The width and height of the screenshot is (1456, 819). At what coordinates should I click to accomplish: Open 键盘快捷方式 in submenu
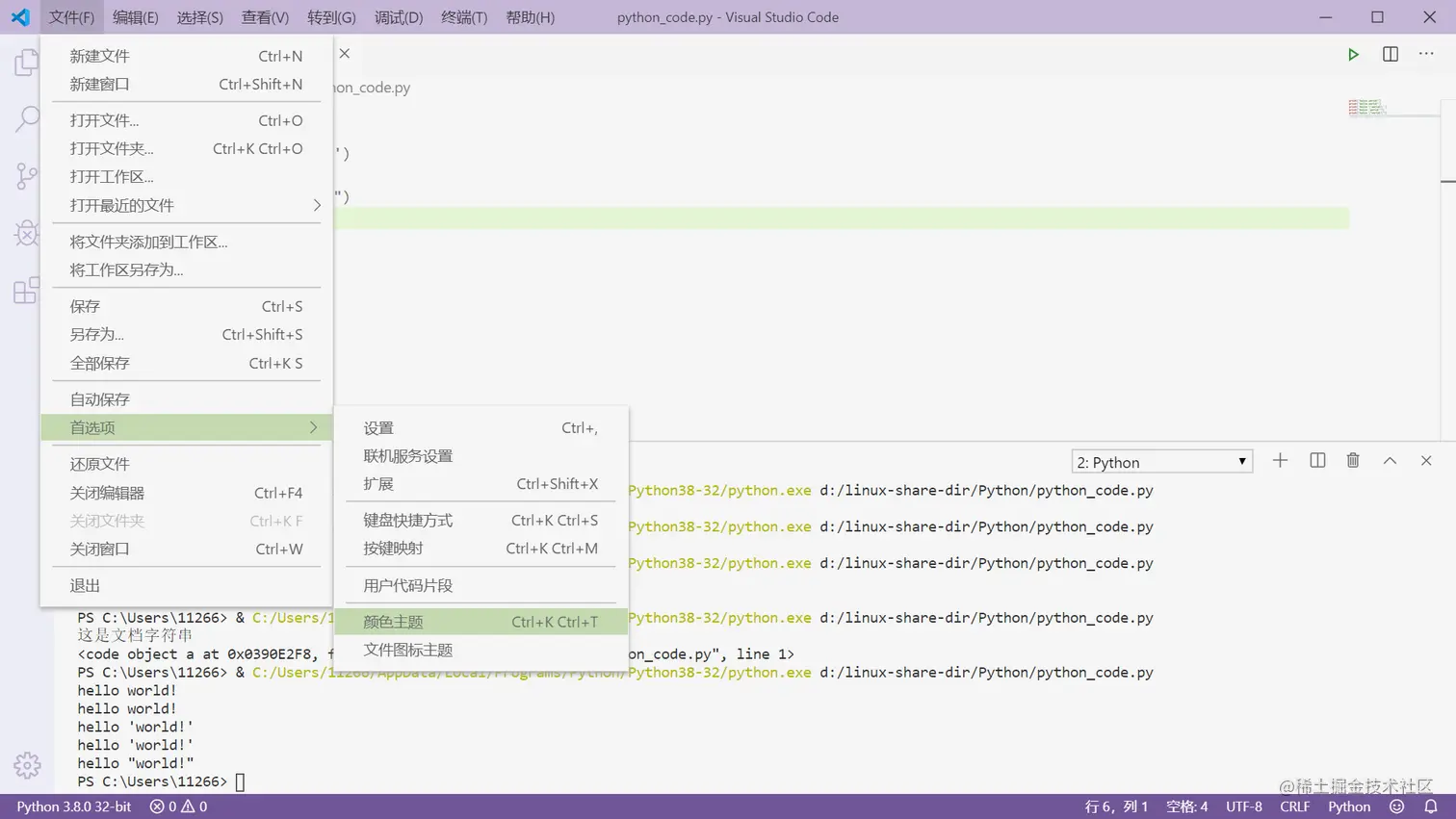click(481, 520)
